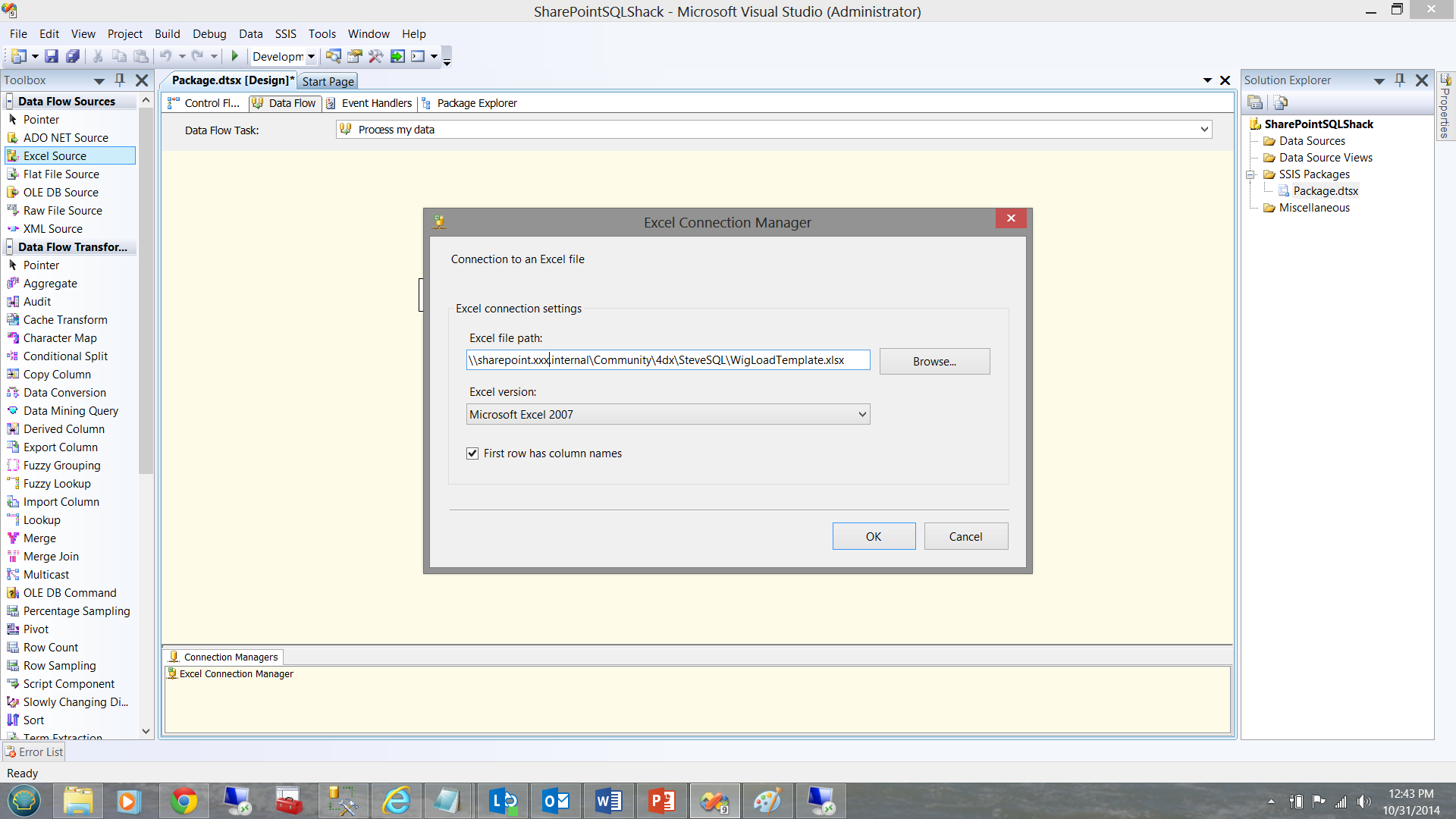The height and width of the screenshot is (819, 1456).
Task: Click OK in Excel Connection Manager
Action: coord(874,537)
